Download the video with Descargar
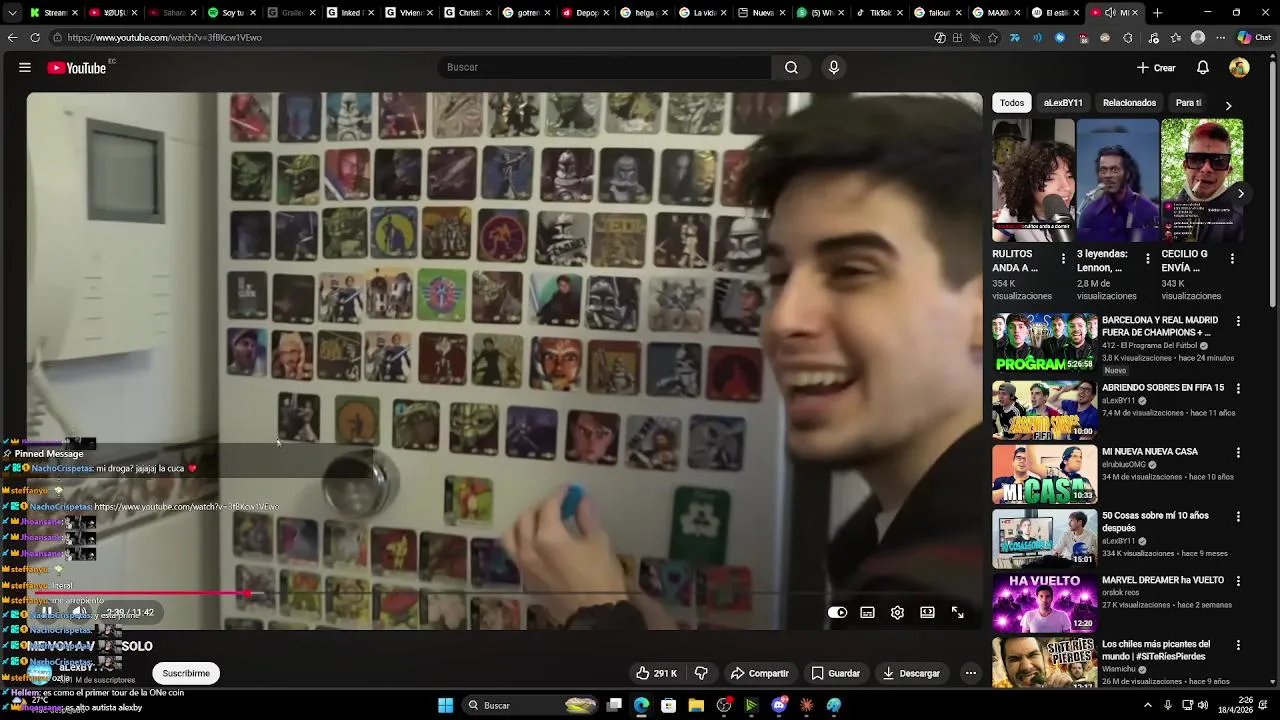 pyautogui.click(x=911, y=673)
